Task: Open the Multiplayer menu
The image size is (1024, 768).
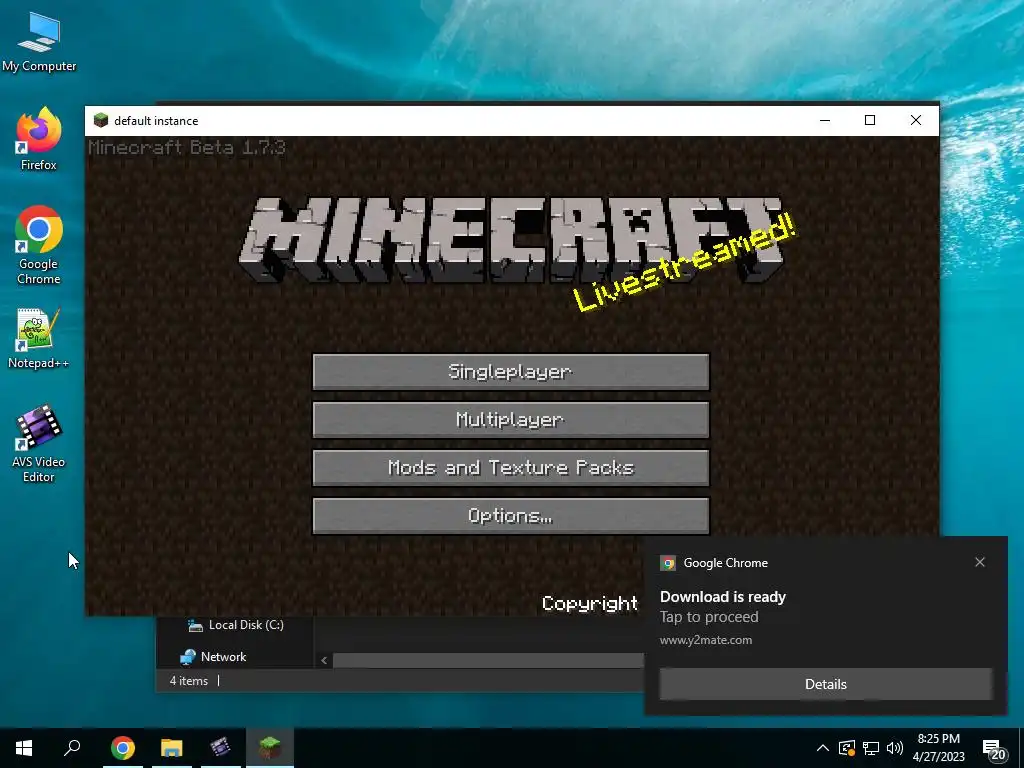Action: [x=511, y=419]
